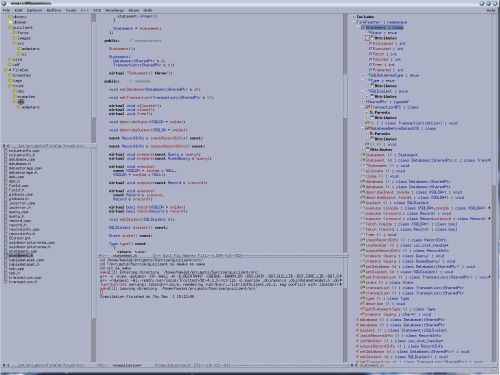The width and height of the screenshot is (500, 375).
Task: Click the forms folder icon
Action: (15, 33)
